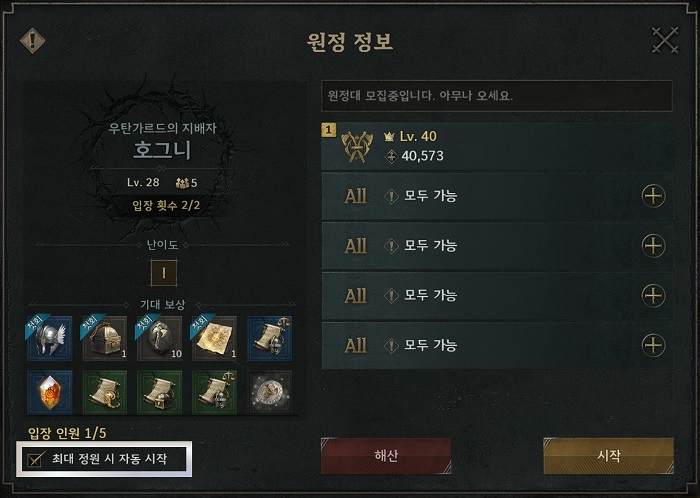Click the crossed axes class emblem

[357, 146]
